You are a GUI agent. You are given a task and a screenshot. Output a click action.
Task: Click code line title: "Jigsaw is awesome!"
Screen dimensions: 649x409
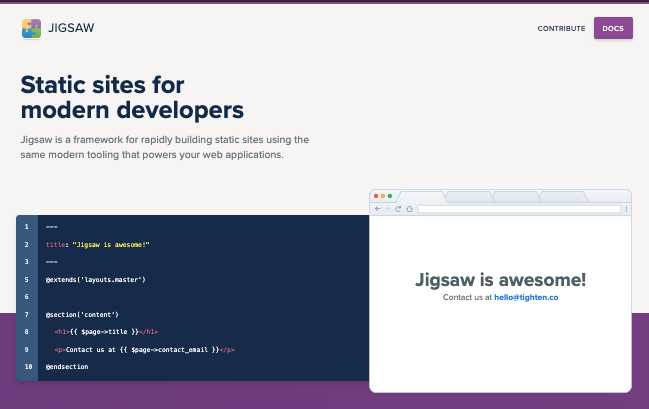(98, 245)
